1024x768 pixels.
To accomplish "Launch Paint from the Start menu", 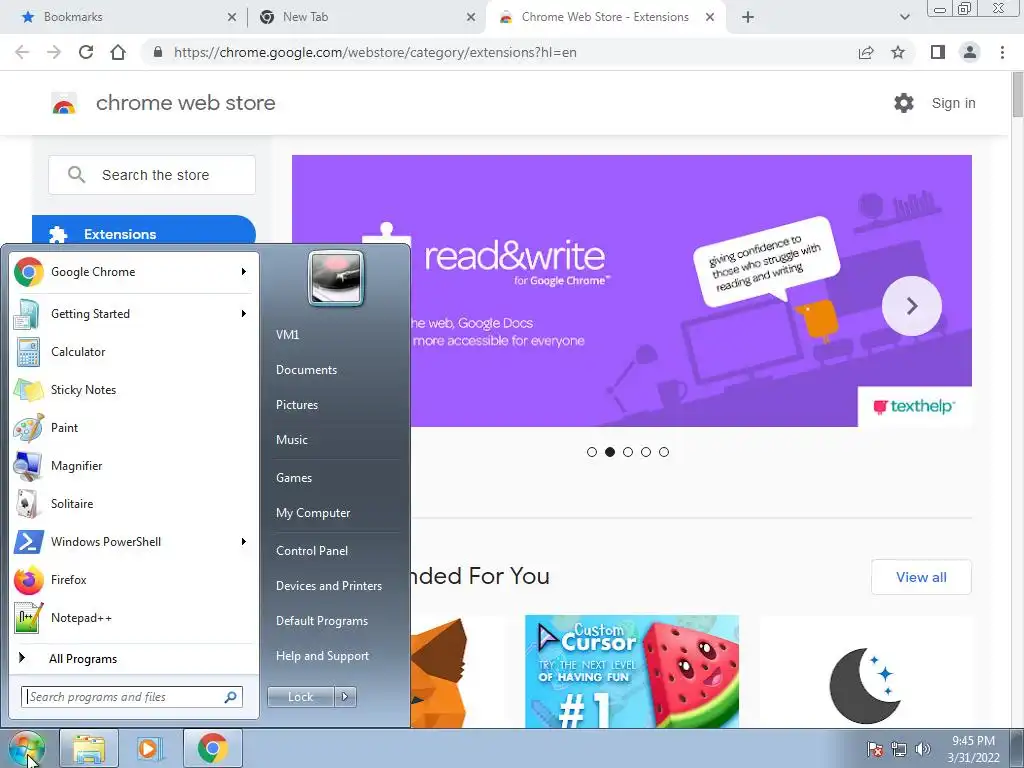I will (135, 428).
